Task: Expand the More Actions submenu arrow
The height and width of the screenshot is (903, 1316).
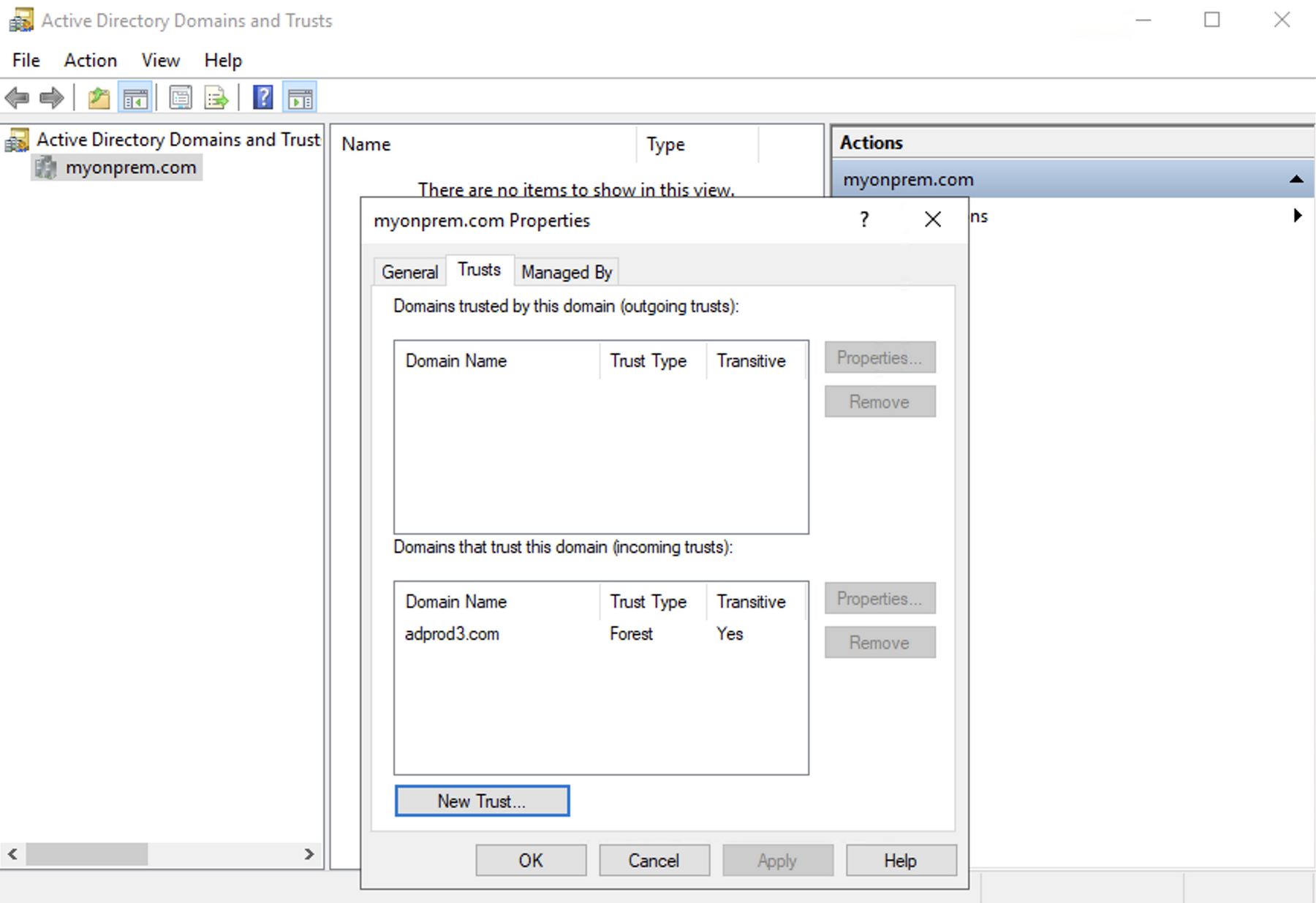Action: tap(1298, 216)
